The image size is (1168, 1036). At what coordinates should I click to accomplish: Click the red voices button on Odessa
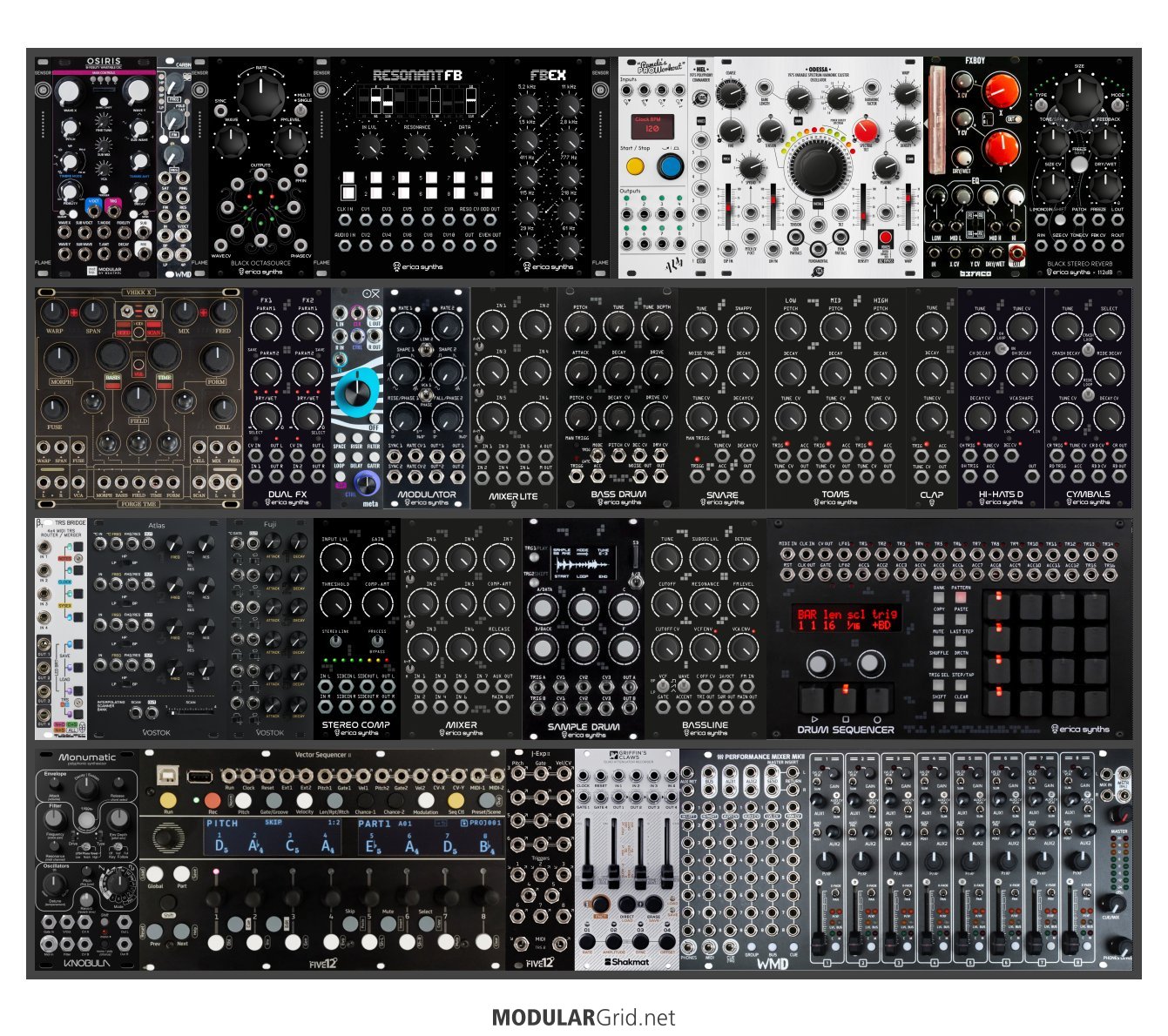pos(885,237)
